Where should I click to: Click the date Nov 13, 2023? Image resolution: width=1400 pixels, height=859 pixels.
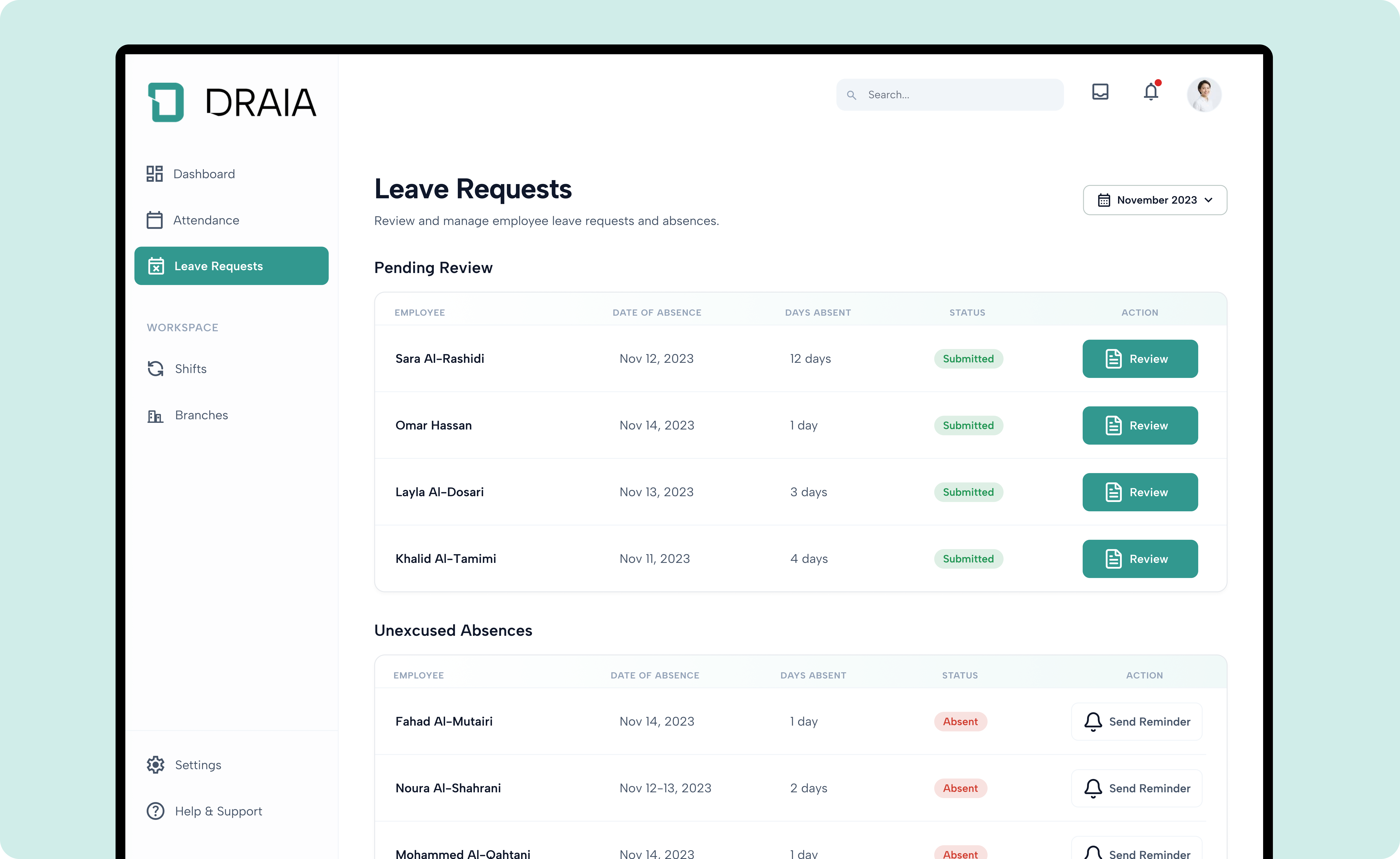pos(656,492)
